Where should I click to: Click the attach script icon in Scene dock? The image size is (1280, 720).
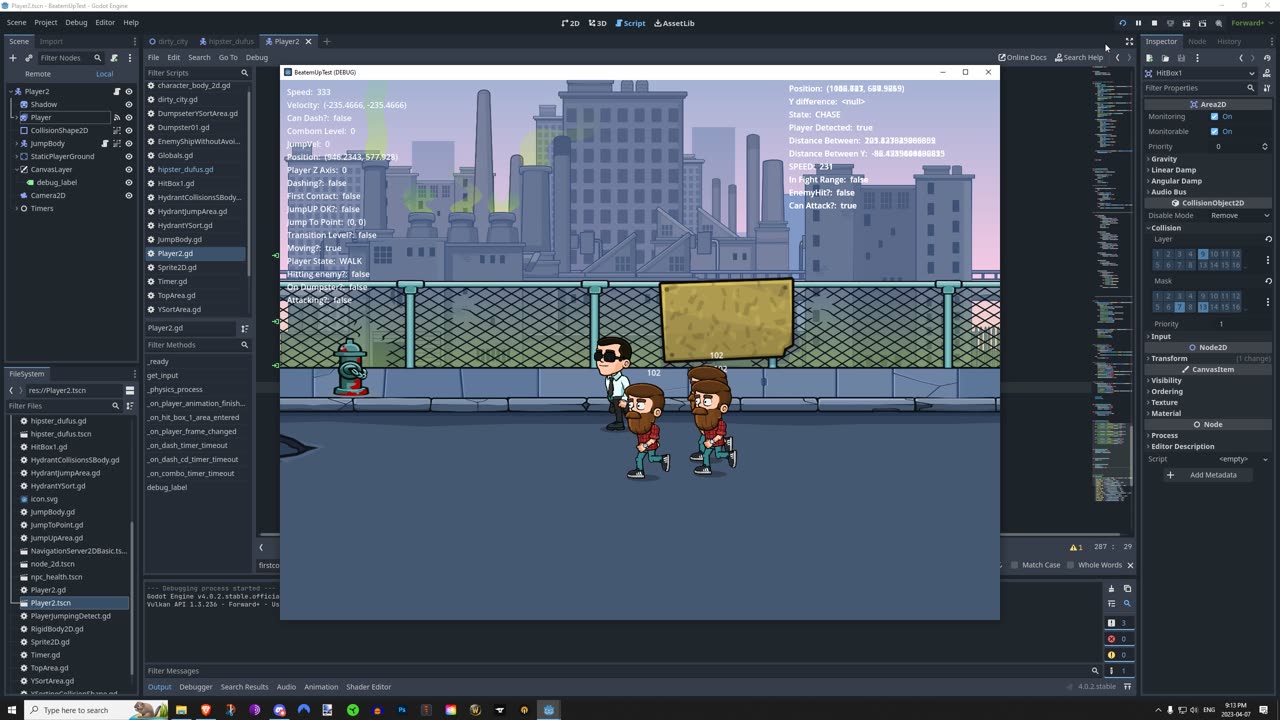tap(114, 58)
